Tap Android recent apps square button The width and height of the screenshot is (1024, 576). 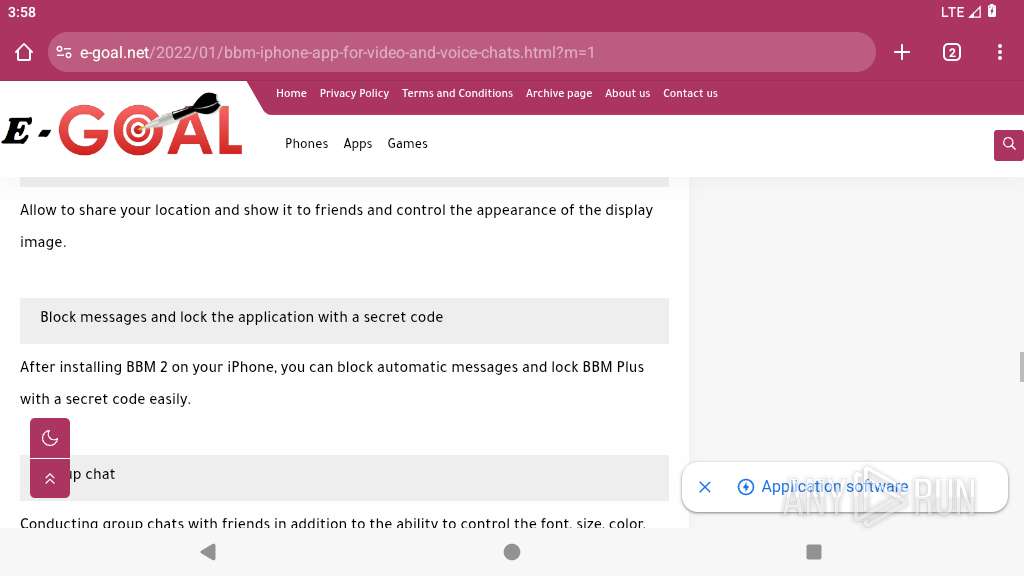pos(814,552)
